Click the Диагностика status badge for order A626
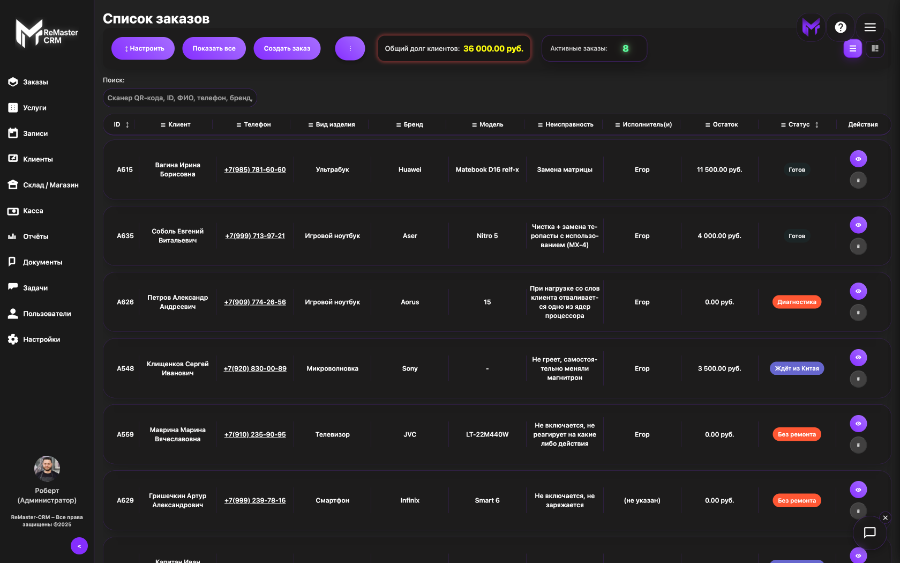 click(796, 301)
